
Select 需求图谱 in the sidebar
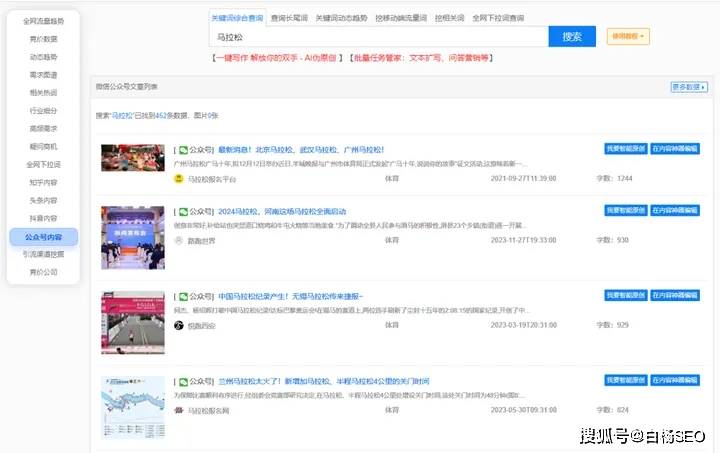(x=44, y=75)
